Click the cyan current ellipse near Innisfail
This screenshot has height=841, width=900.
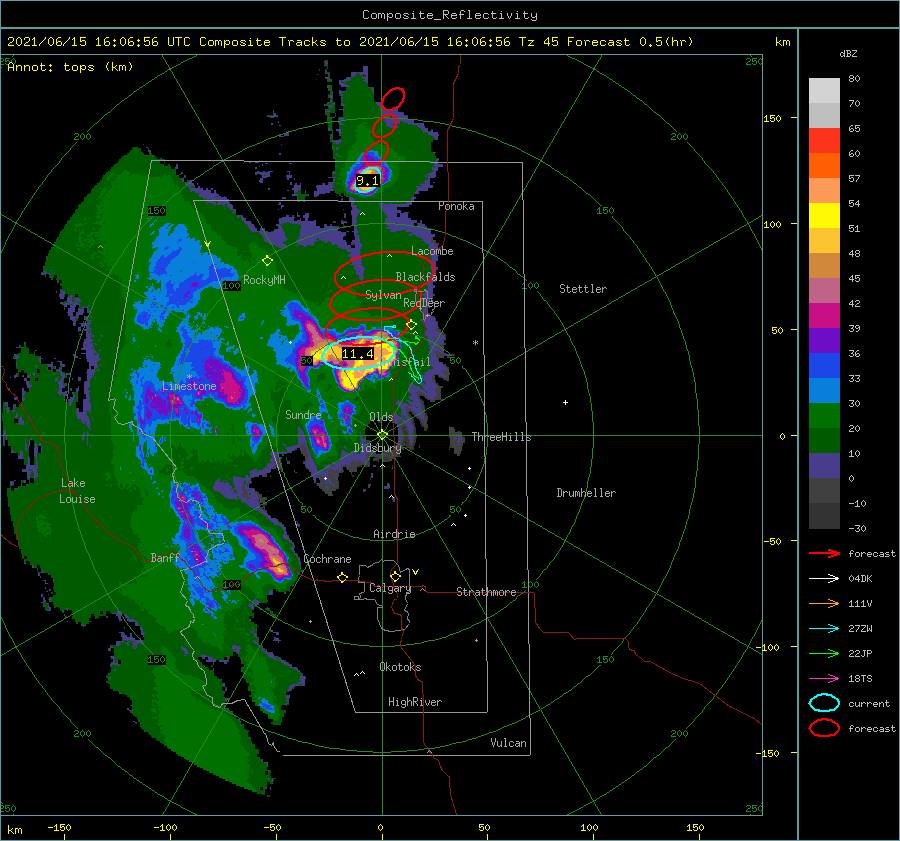click(359, 353)
